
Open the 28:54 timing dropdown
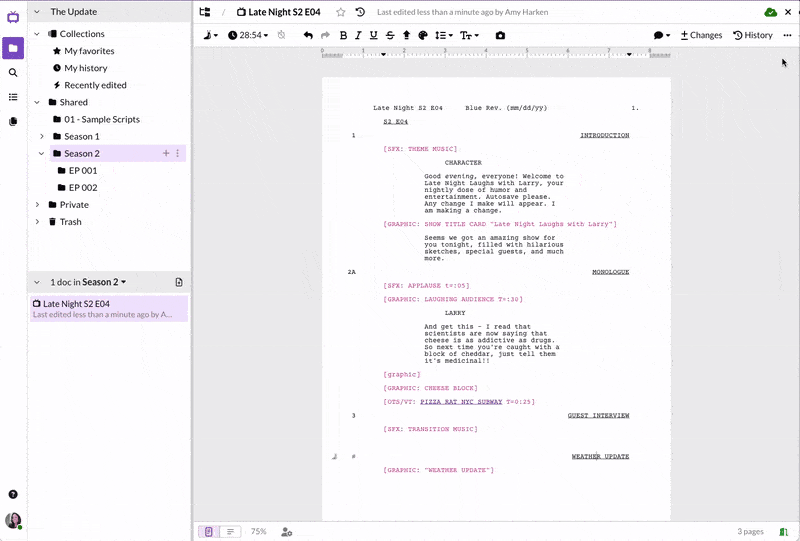pos(248,35)
